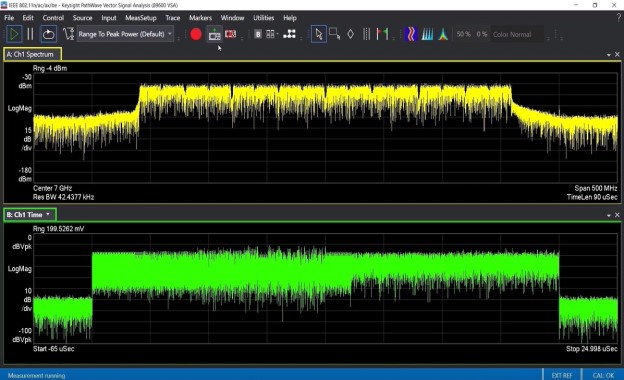Screen dimensions: 624x380
Task: Open the MeasSetup menu
Action: (x=141, y=18)
